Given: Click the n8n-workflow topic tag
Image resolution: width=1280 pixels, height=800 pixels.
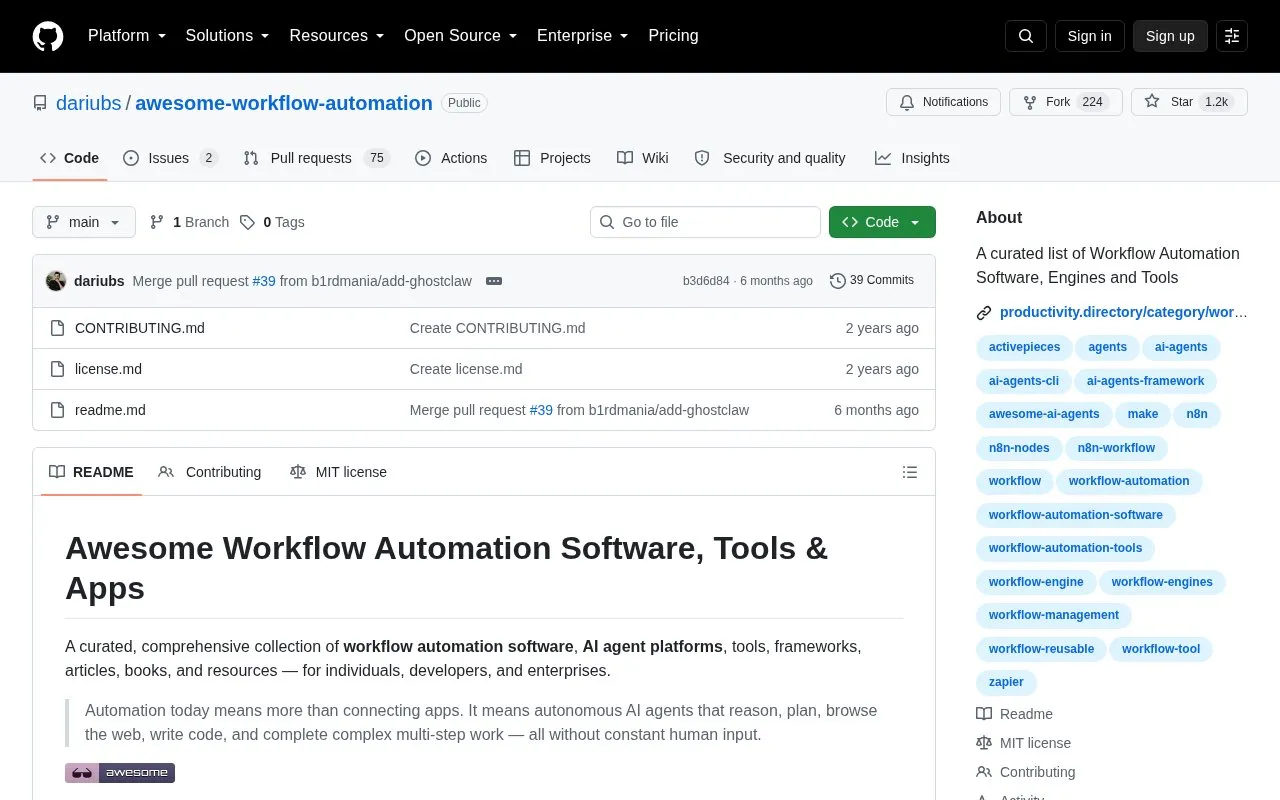Looking at the screenshot, I should pos(1116,448).
